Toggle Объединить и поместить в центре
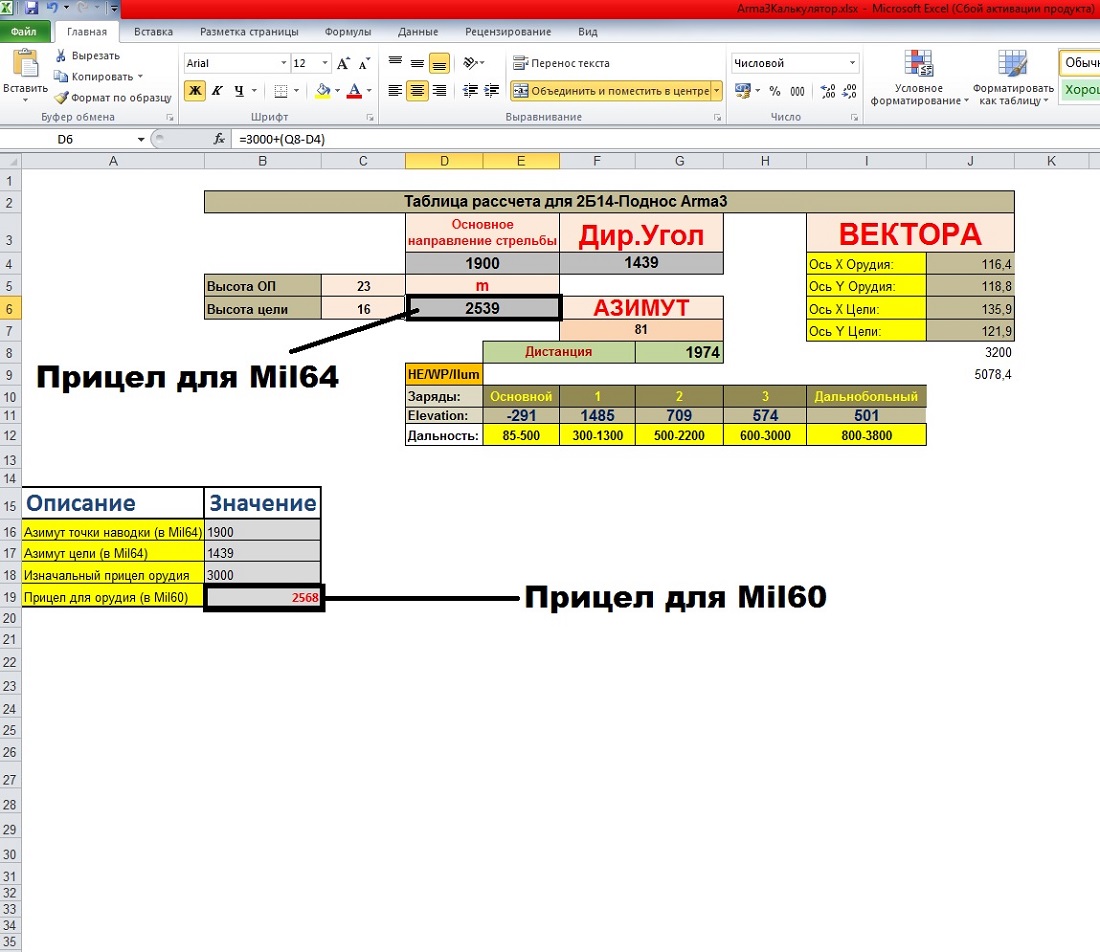The width and height of the screenshot is (1100, 952). [610, 90]
